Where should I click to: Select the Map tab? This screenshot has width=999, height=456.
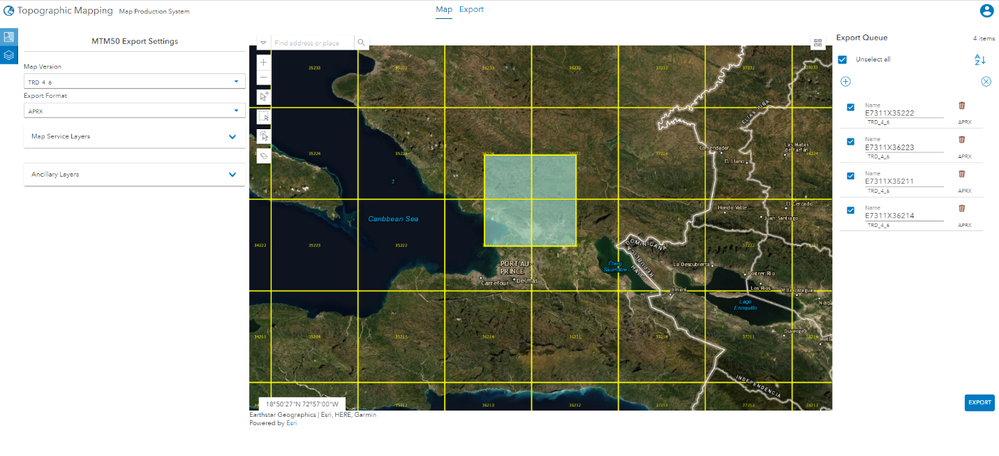pyautogui.click(x=444, y=10)
